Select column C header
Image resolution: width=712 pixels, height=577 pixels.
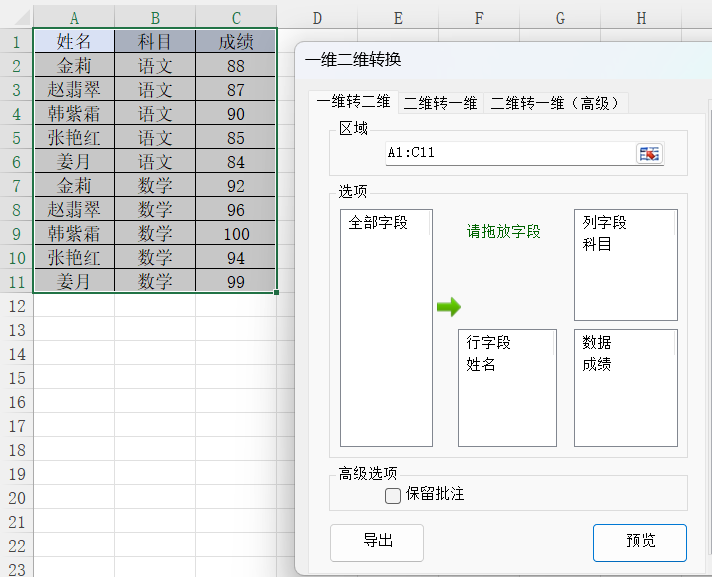tap(236, 18)
